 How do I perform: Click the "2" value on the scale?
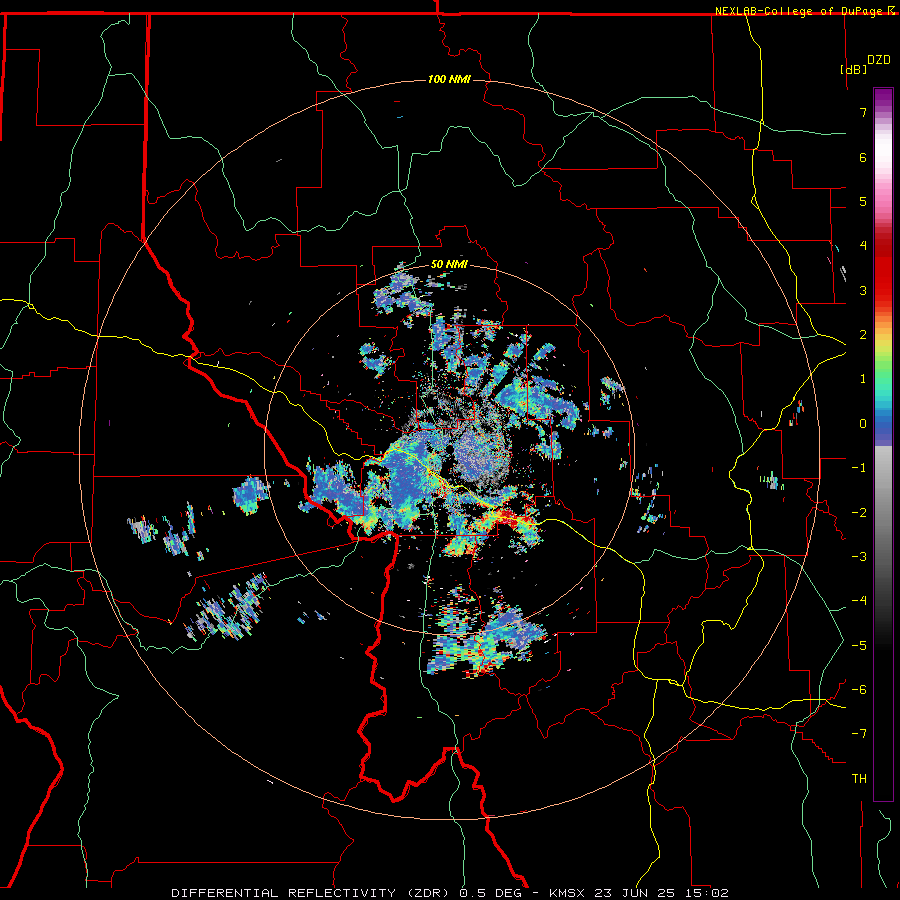[x=863, y=335]
